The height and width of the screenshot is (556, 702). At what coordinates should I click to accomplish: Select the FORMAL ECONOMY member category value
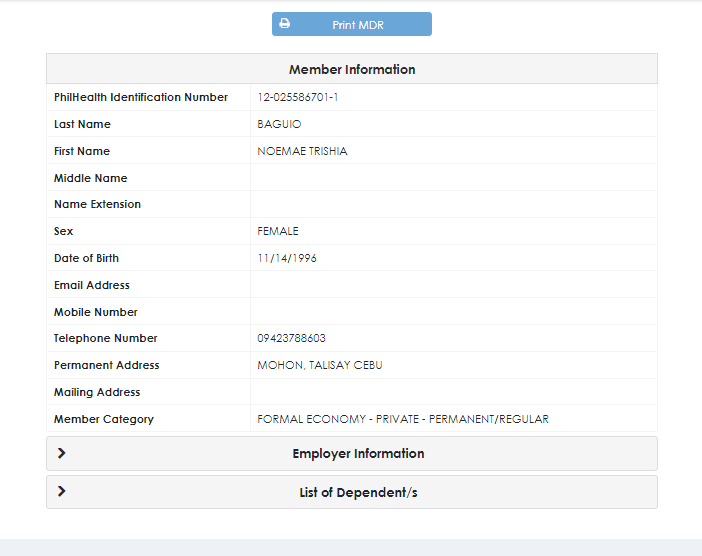[403, 420]
